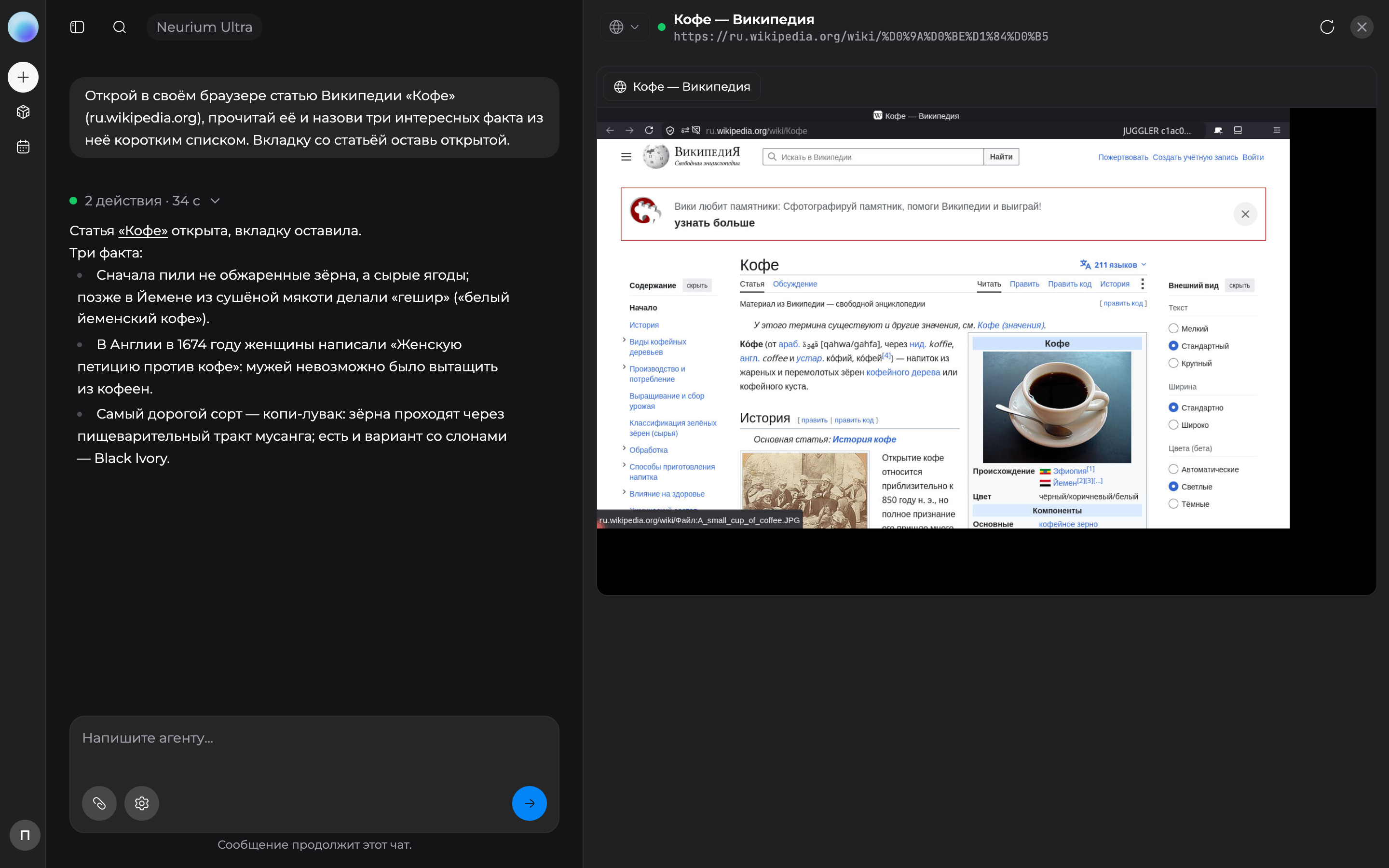The image size is (1389, 868).
Task: Expand Способы приготовления напитка section
Action: point(624,464)
